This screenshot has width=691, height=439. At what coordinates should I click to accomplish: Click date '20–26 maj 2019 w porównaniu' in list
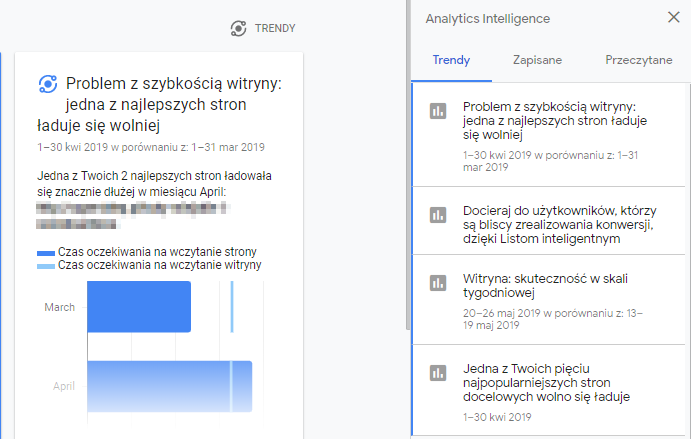click(x=553, y=319)
